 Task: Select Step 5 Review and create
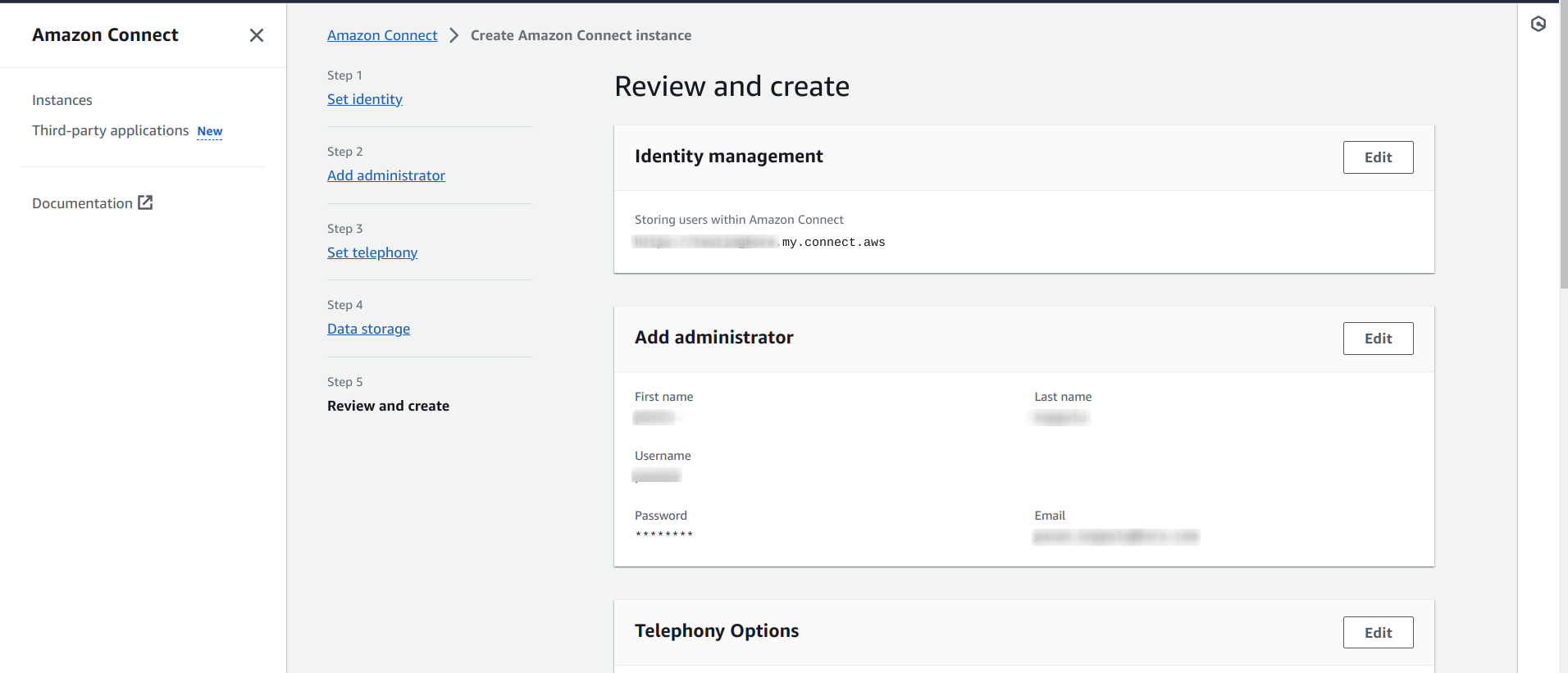pyautogui.click(x=388, y=406)
